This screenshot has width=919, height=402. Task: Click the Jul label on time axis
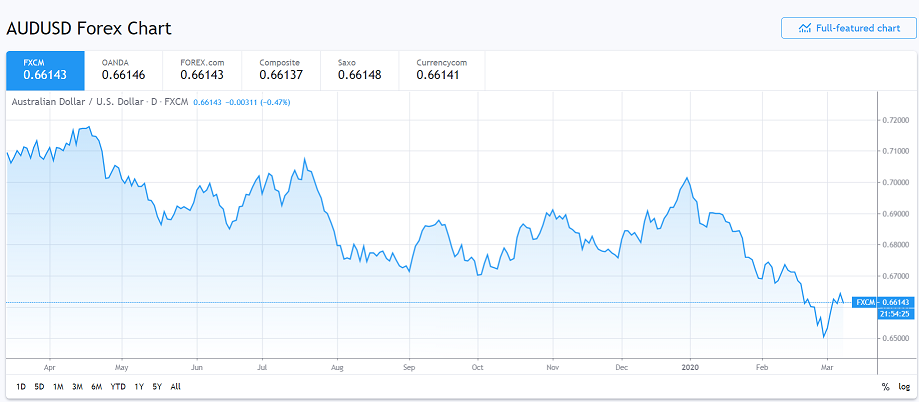(262, 367)
